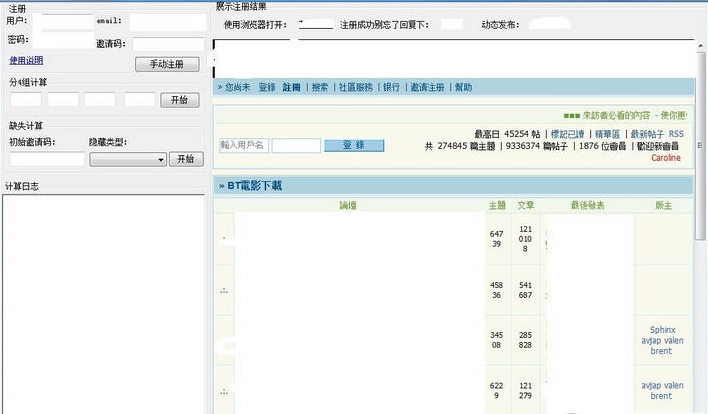Image resolution: width=708 pixels, height=414 pixels.
Task: Open the 最新帖子 latest posts link
Action: click(646, 133)
